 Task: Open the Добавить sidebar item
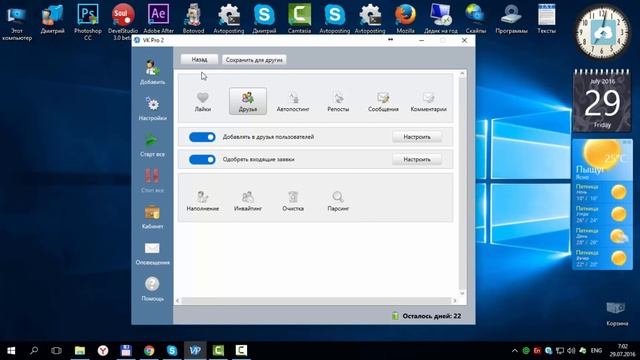(152, 72)
